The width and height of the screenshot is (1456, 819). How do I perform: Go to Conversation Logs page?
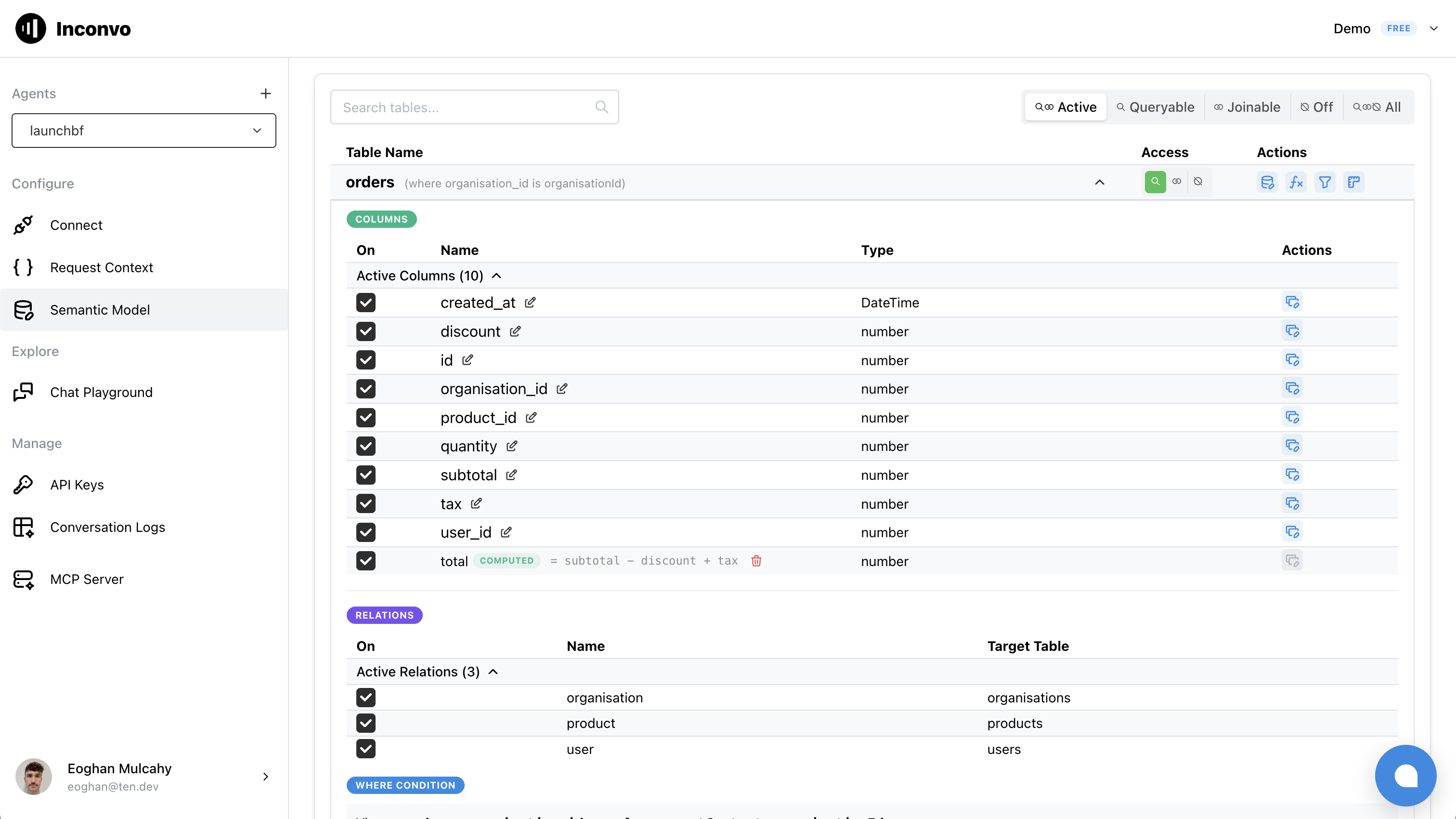click(107, 527)
